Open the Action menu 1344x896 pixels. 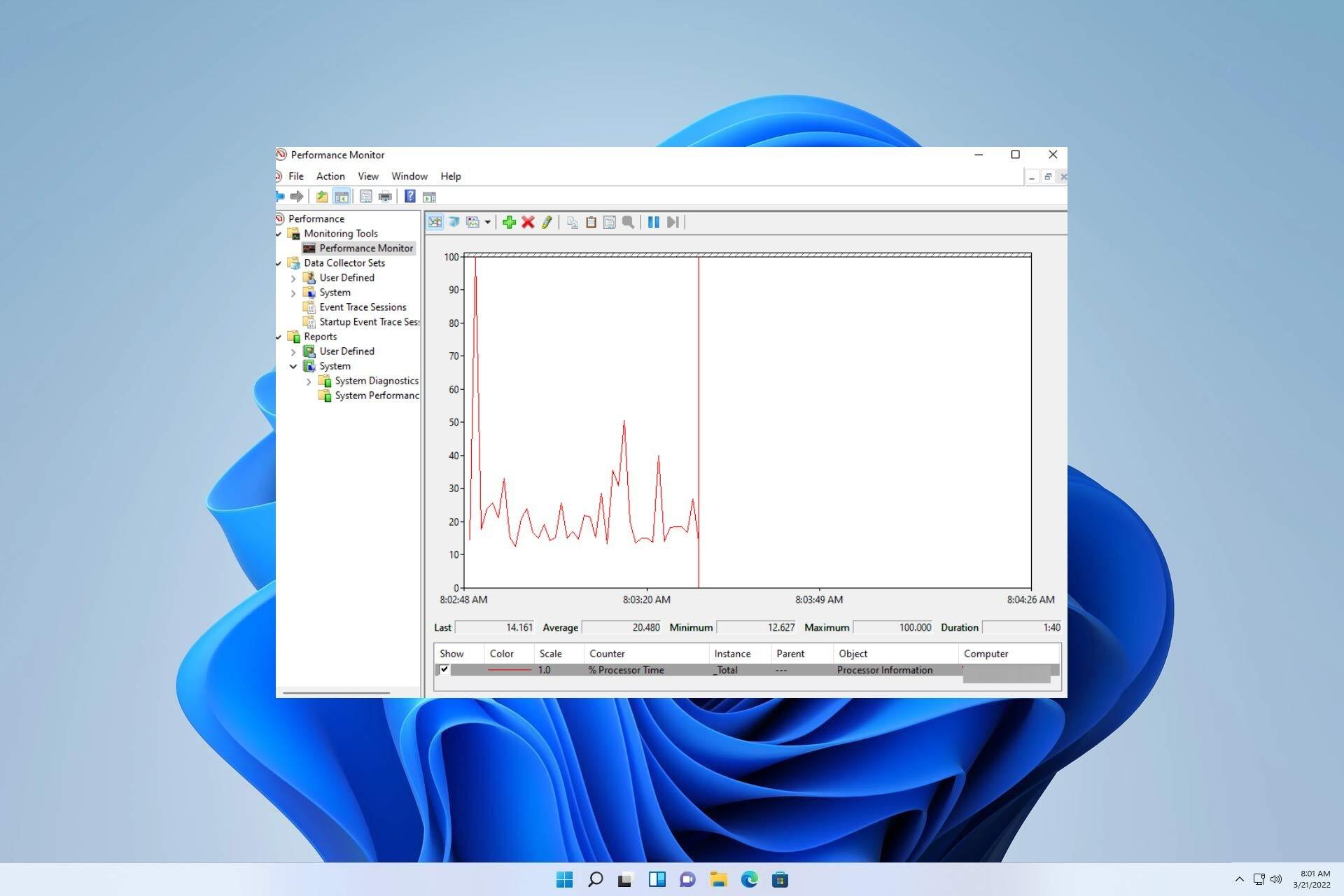click(x=330, y=176)
